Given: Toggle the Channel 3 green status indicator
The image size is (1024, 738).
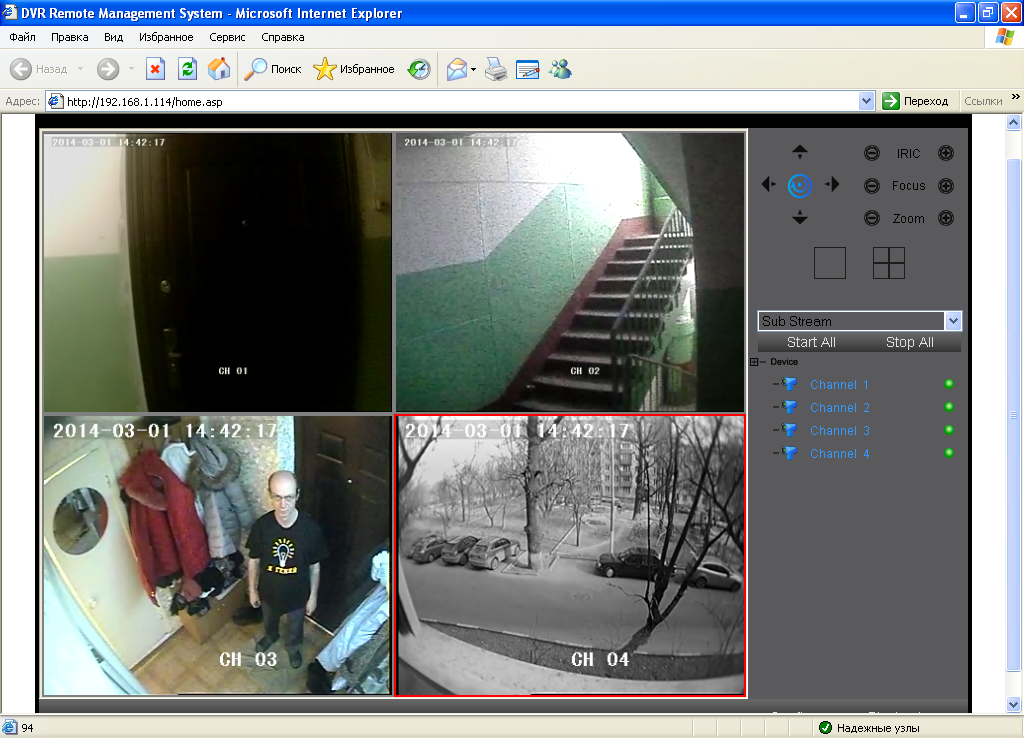Looking at the screenshot, I should 948,430.
